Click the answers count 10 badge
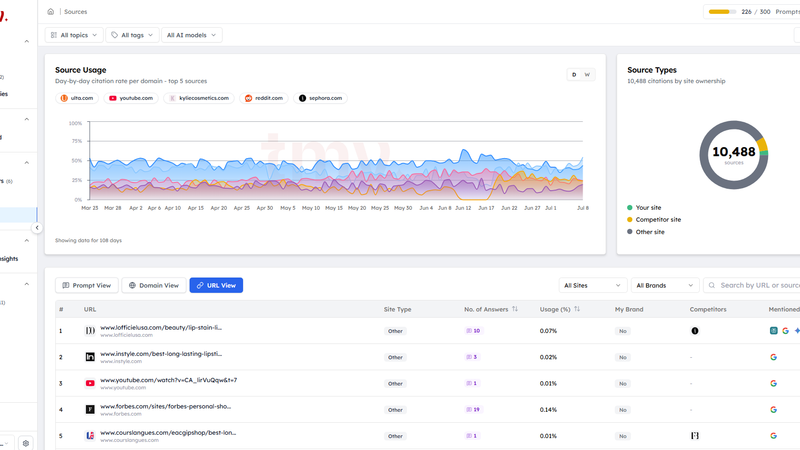The height and width of the screenshot is (450, 800). (x=473, y=331)
